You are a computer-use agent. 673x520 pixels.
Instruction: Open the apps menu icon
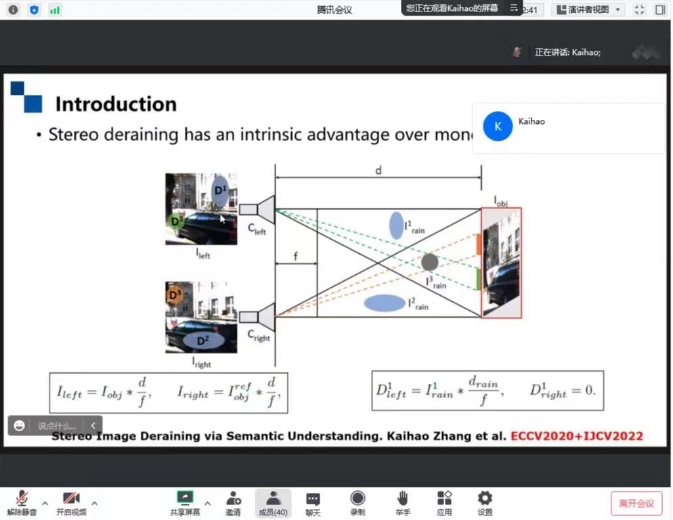click(x=444, y=498)
